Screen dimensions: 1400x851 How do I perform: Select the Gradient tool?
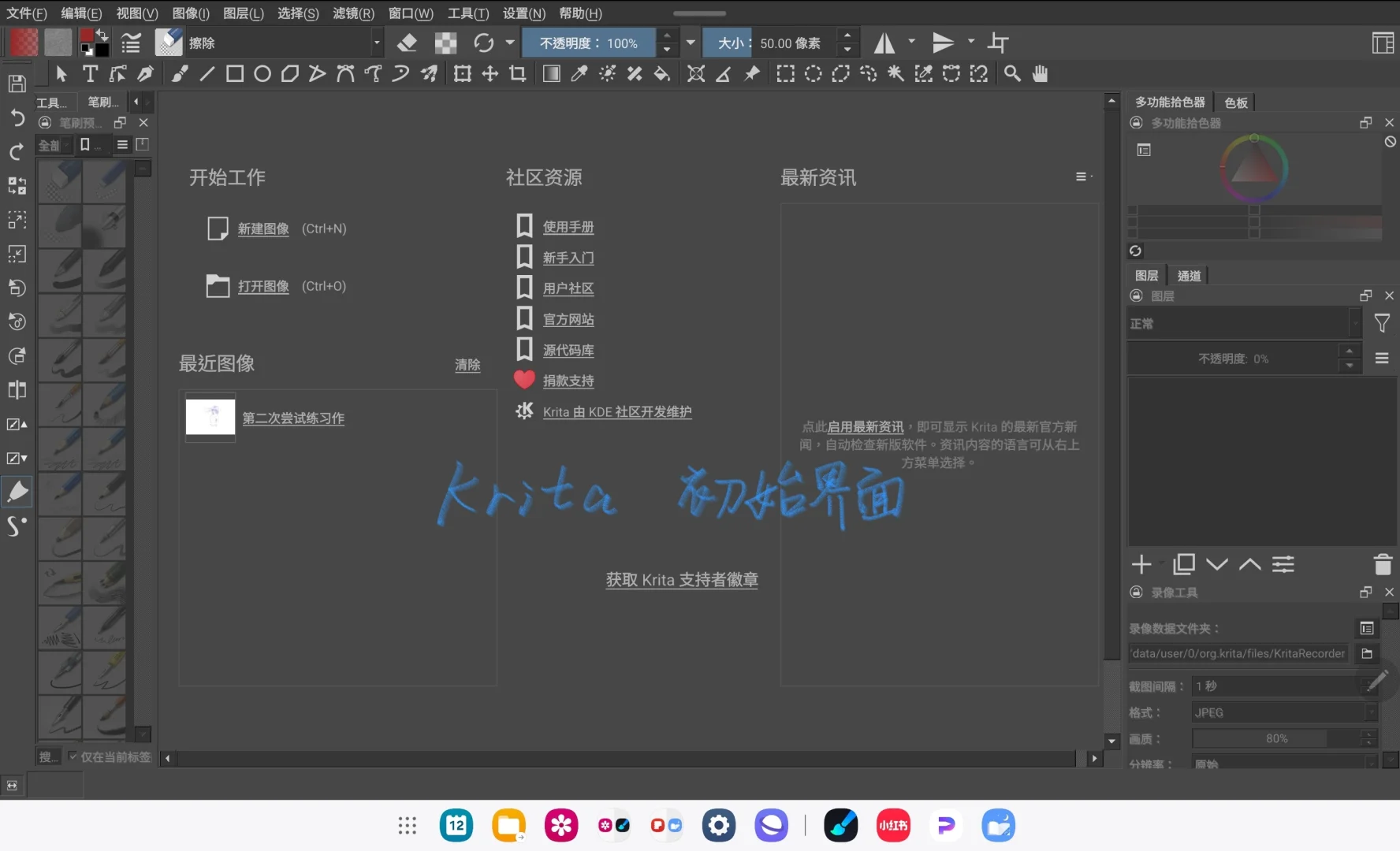pos(552,74)
